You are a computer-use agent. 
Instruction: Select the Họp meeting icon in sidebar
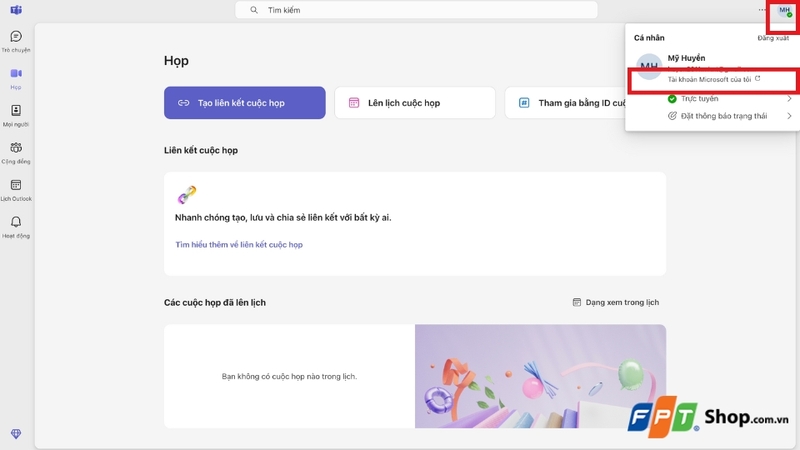click(x=16, y=74)
